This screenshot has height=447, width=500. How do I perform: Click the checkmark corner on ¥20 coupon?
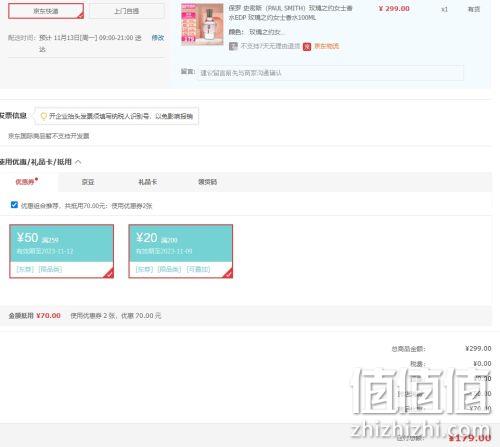(x=228, y=274)
